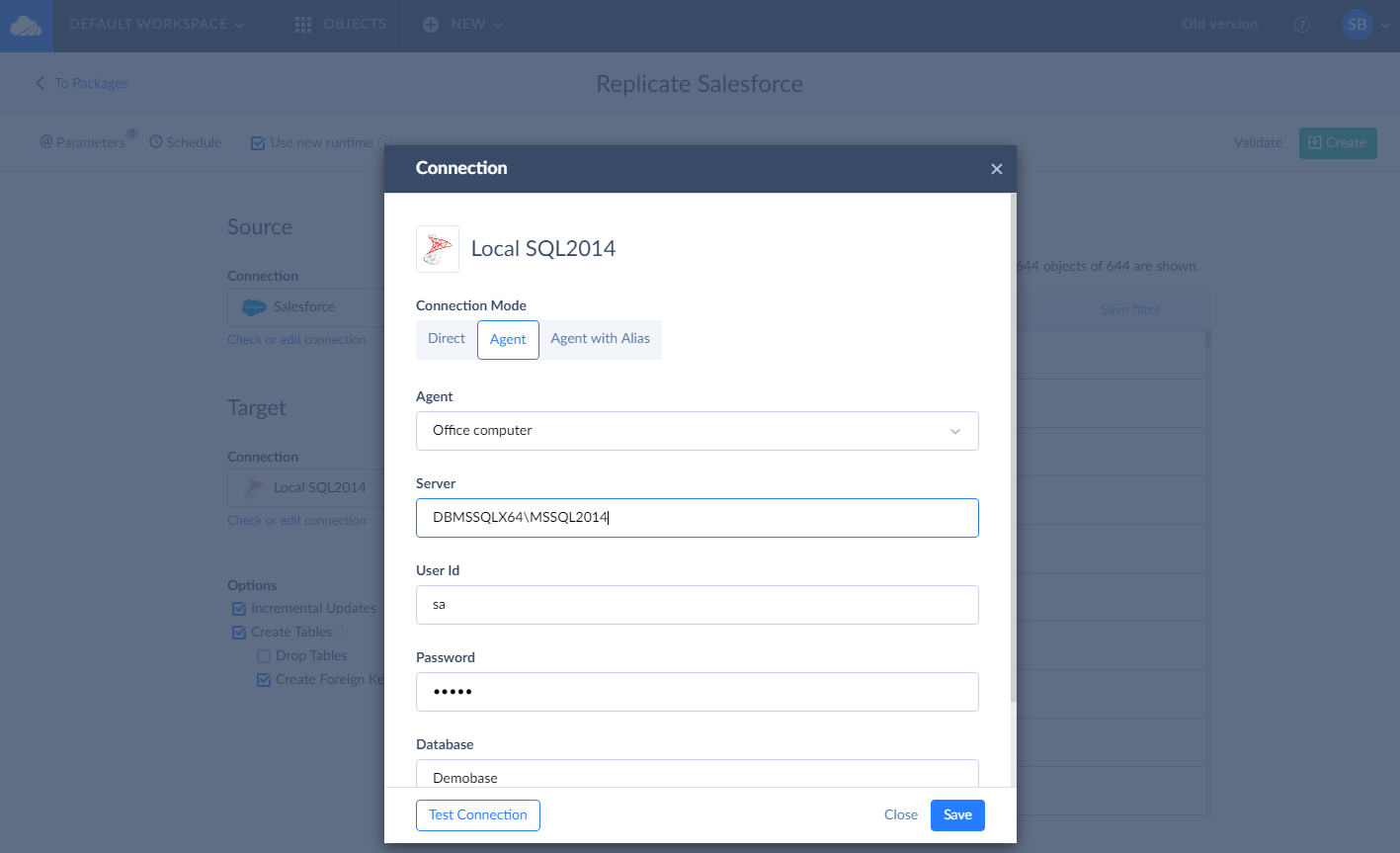Click the Local SQL2014 dialog title text
The height and width of the screenshot is (853, 1400).
point(543,249)
